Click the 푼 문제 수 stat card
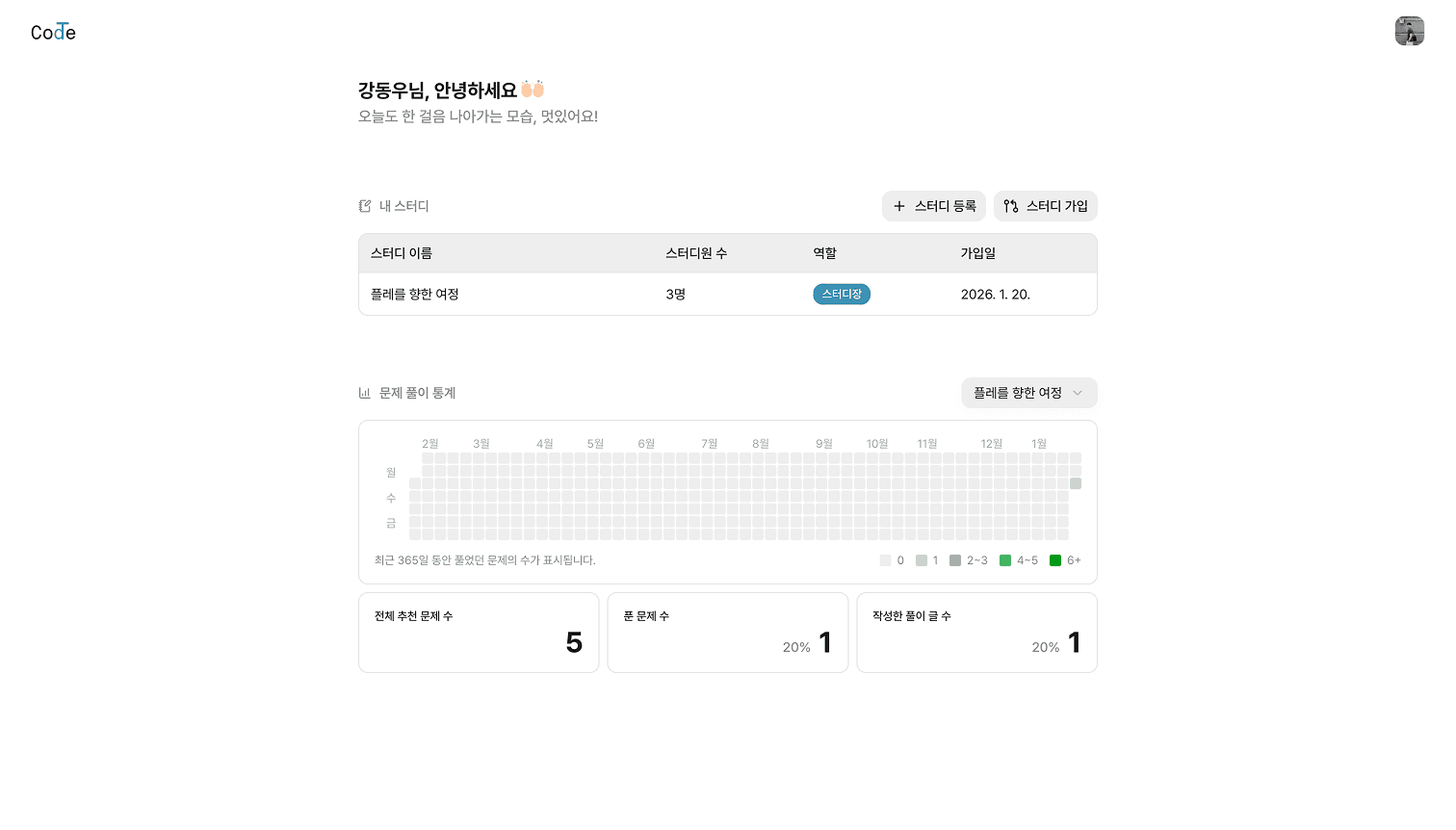 (x=727, y=632)
